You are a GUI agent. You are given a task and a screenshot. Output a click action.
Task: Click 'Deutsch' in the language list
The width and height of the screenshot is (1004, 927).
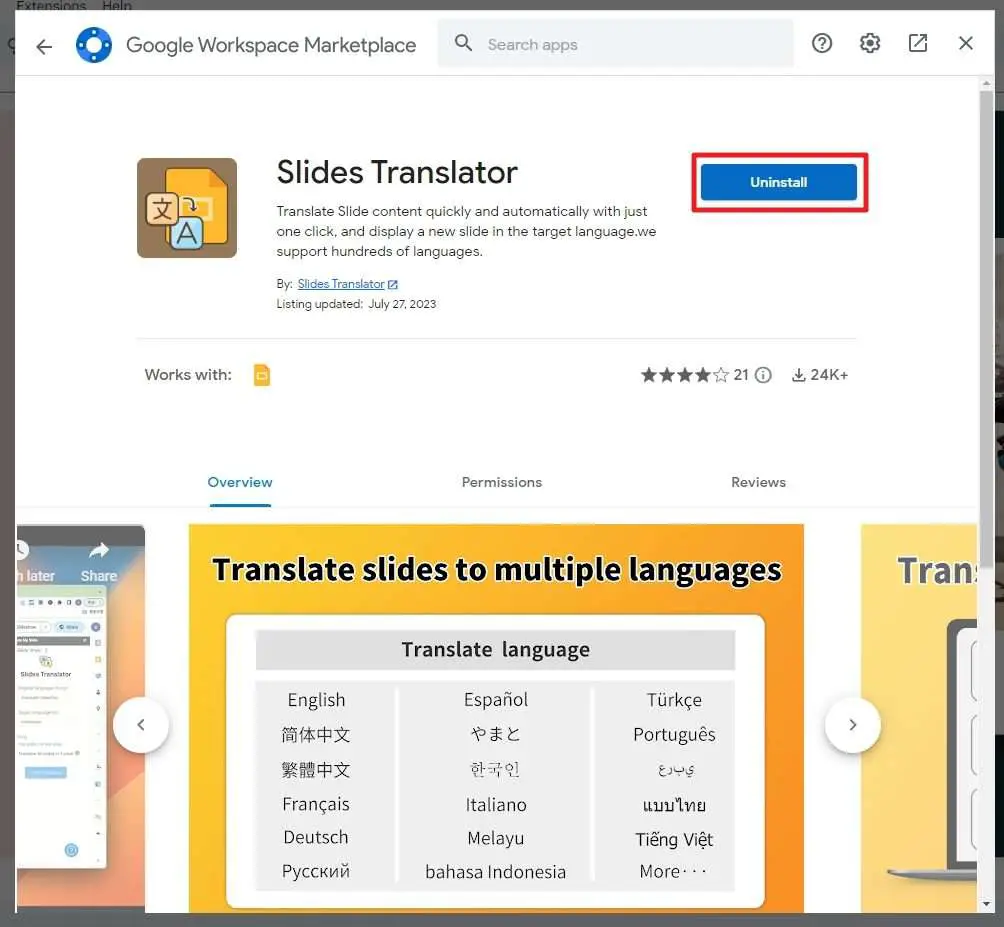tap(316, 837)
